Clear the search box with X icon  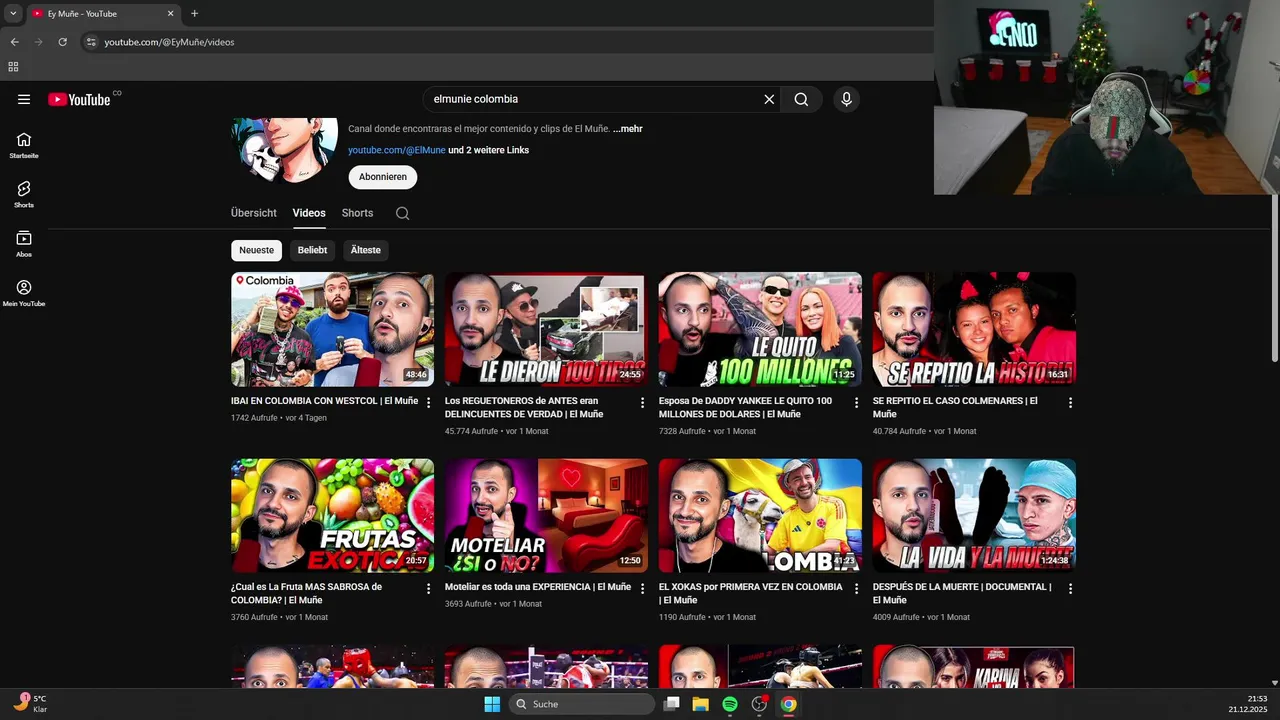click(769, 99)
